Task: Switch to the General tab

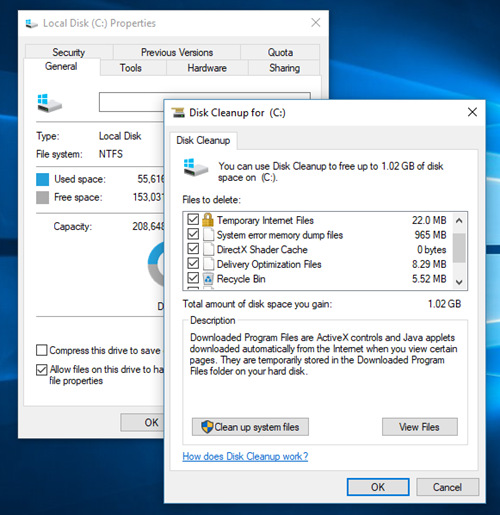Action: click(x=61, y=66)
